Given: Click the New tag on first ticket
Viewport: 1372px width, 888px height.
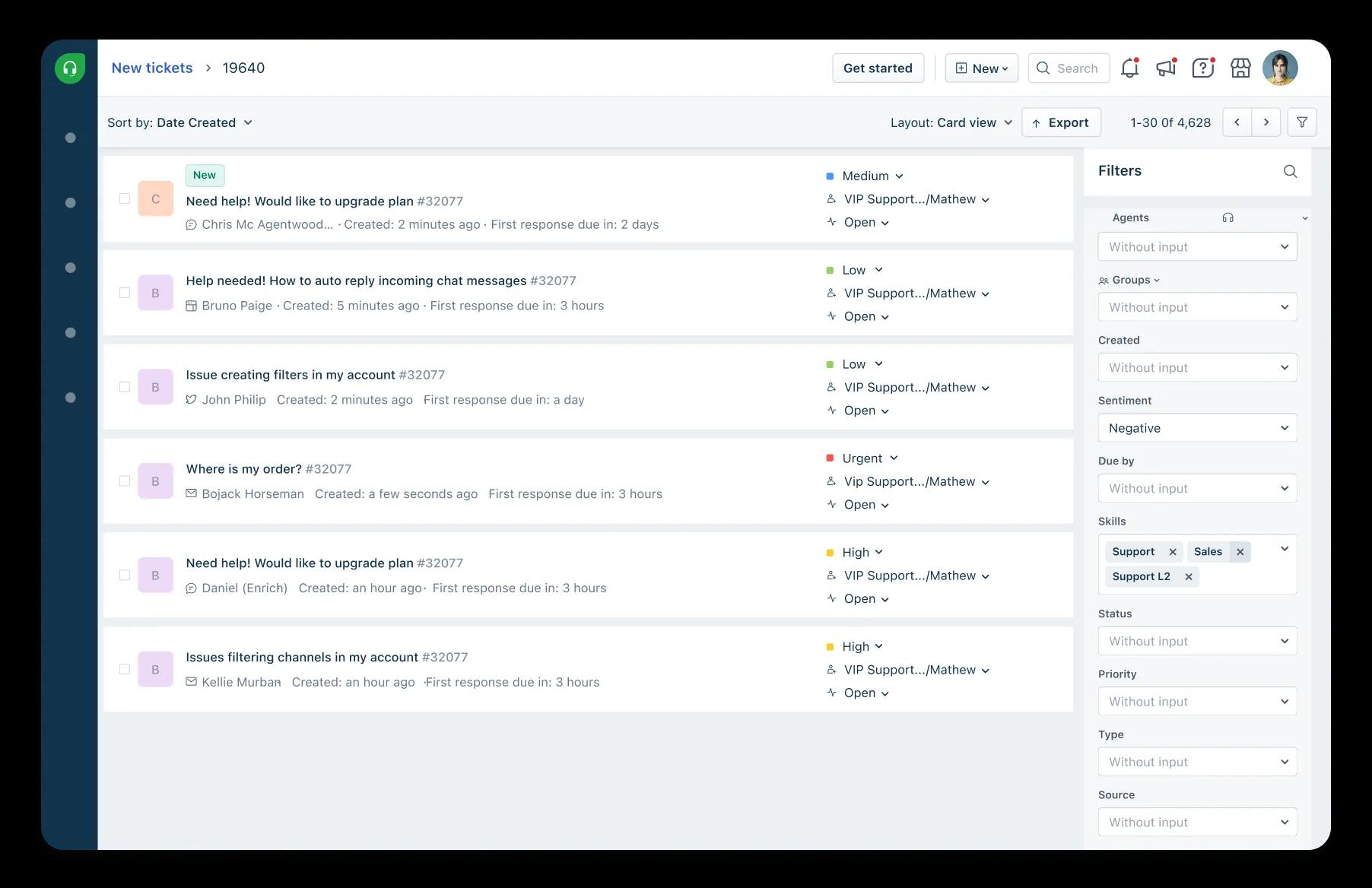Looking at the screenshot, I should 205,176.
